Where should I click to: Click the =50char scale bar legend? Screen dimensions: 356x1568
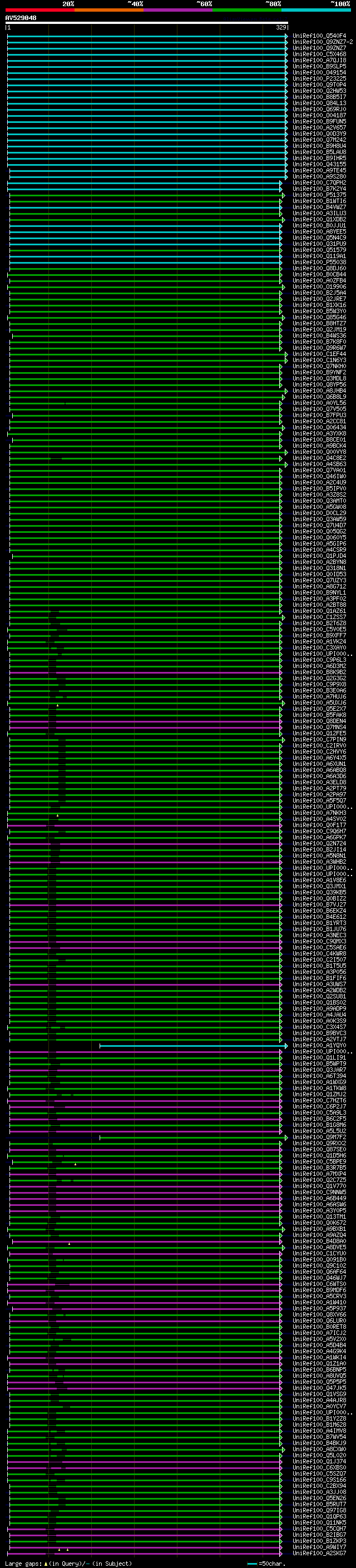click(x=266, y=1564)
